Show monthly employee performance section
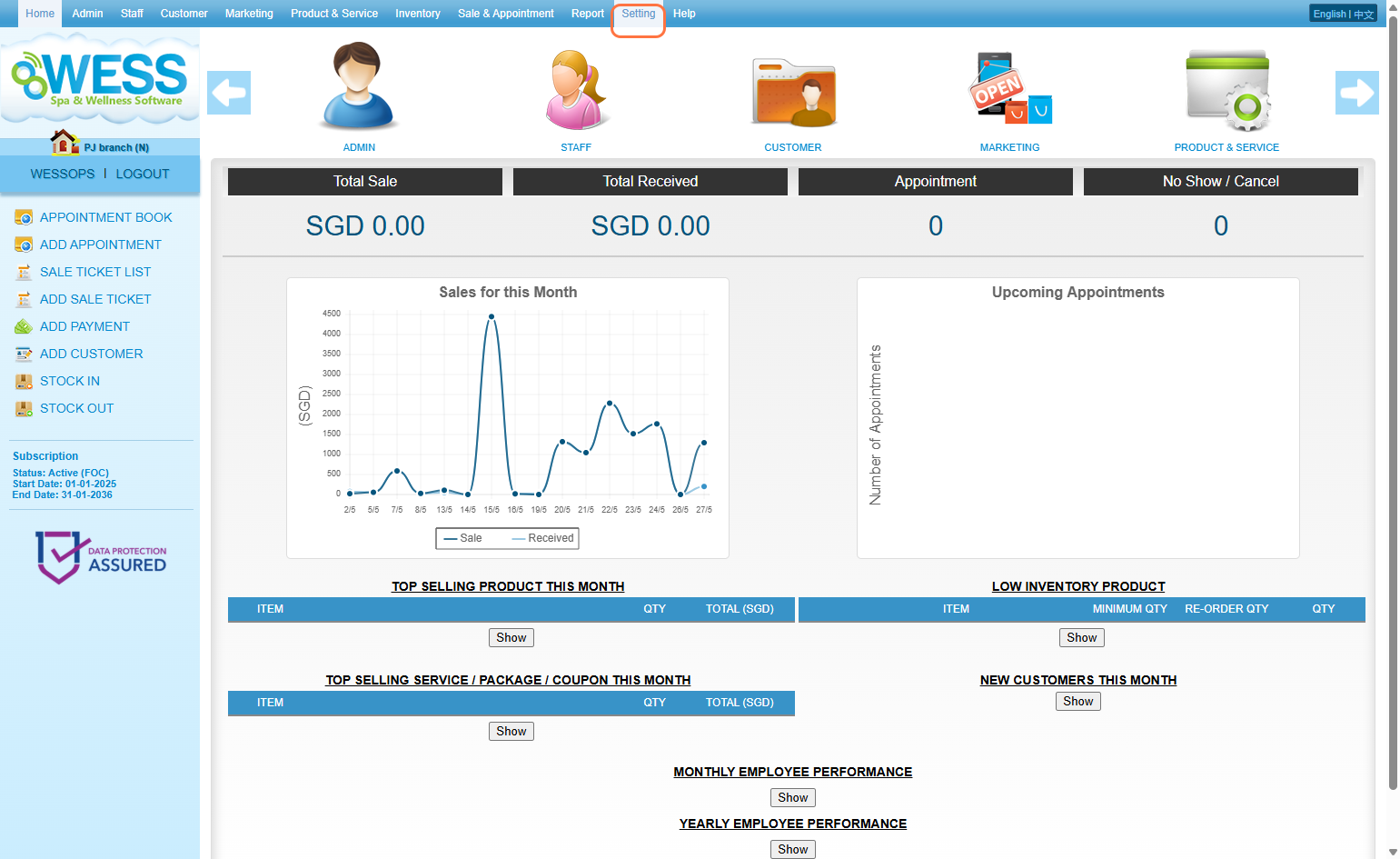This screenshot has height=859, width=1400. tap(792, 797)
